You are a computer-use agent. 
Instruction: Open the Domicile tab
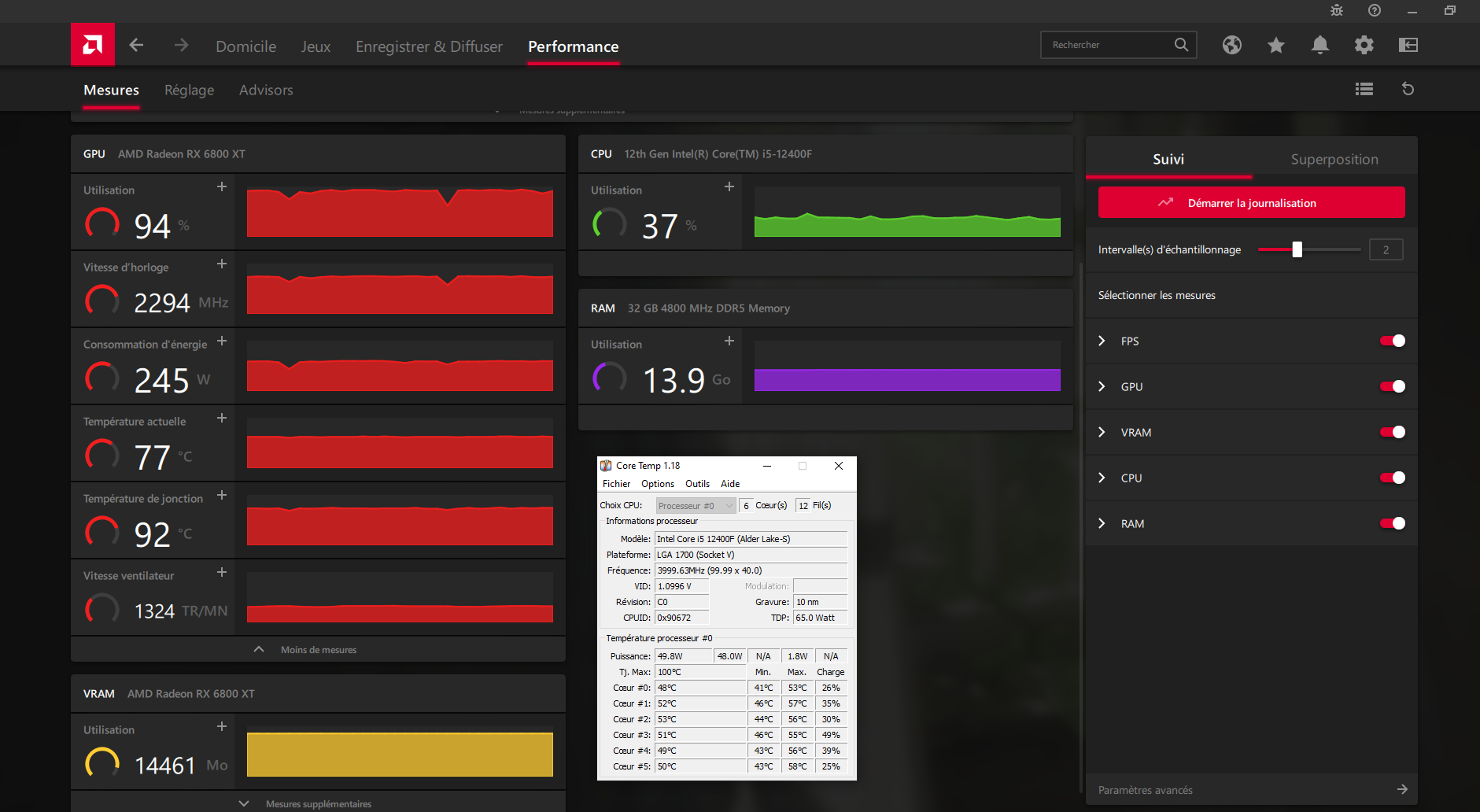tap(246, 46)
